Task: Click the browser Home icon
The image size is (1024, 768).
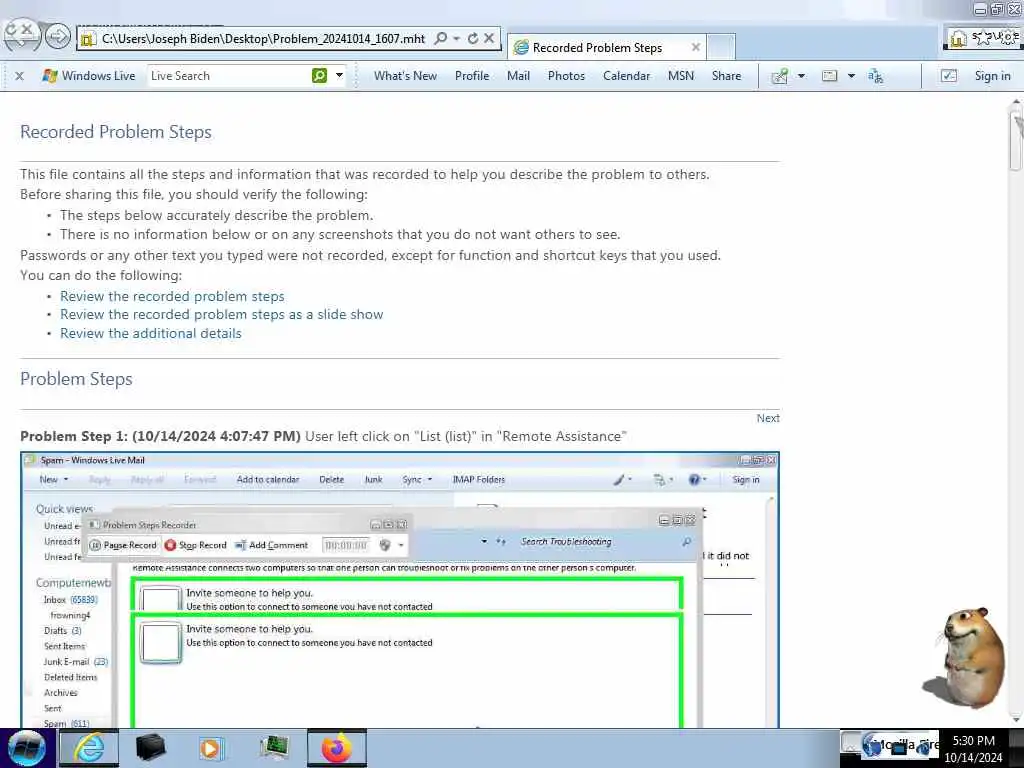Action: (957, 39)
